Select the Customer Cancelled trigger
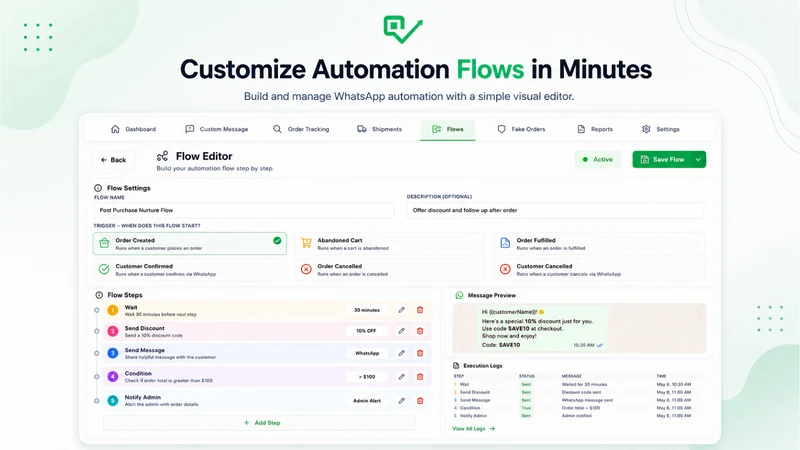Image resolution: width=800 pixels, height=450 pixels. click(599, 269)
